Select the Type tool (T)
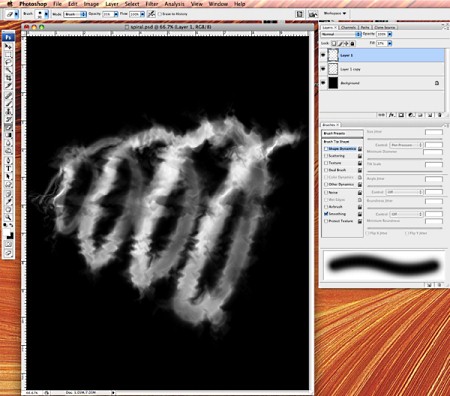This screenshot has height=396, width=450. (8, 169)
